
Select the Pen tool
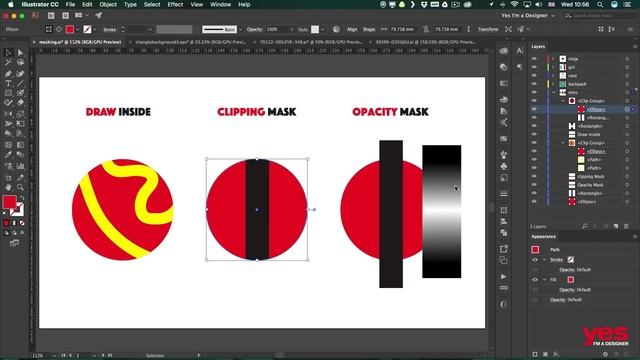[8, 73]
